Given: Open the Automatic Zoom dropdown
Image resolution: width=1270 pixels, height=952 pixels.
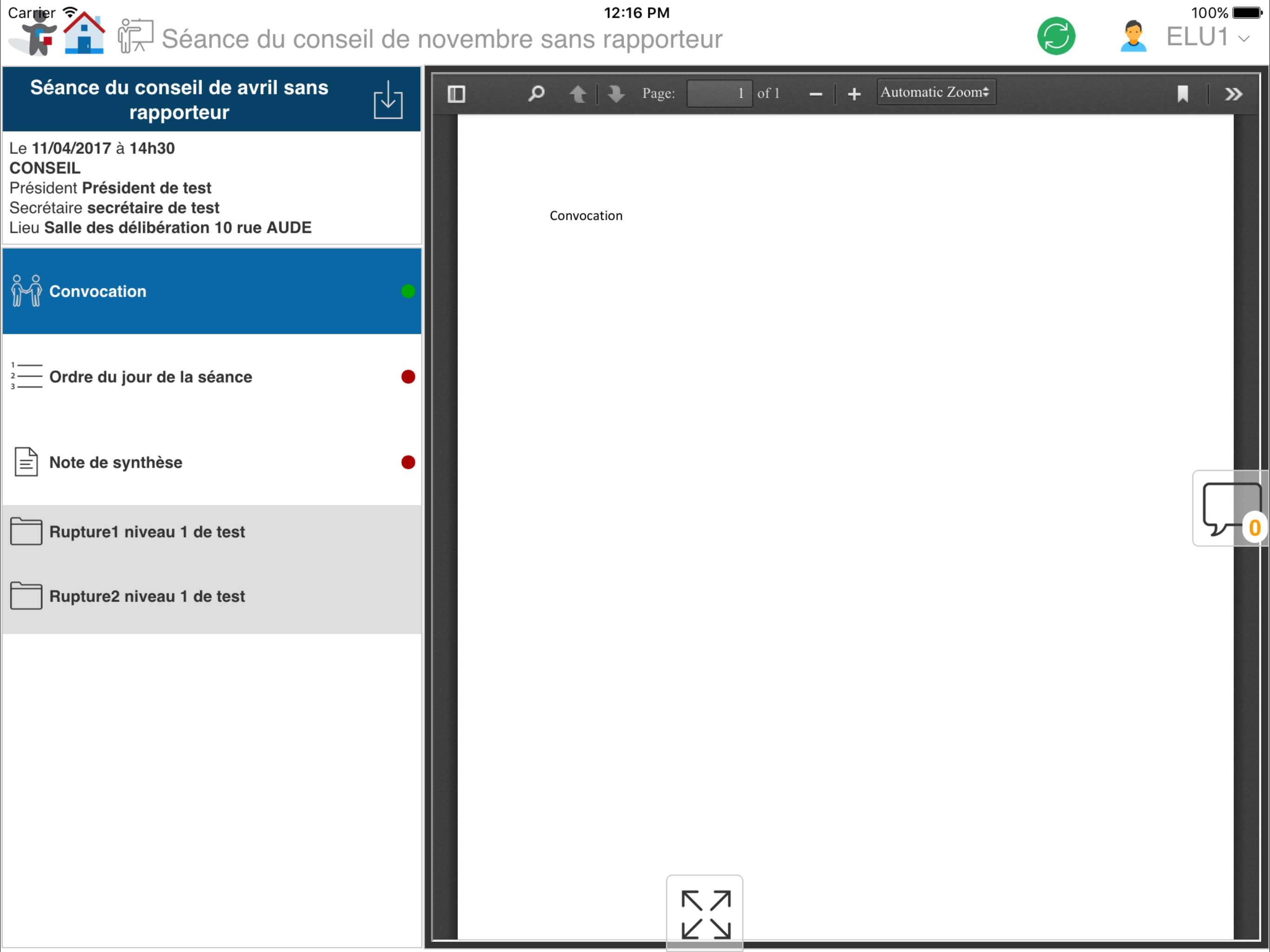Looking at the screenshot, I should [x=936, y=93].
